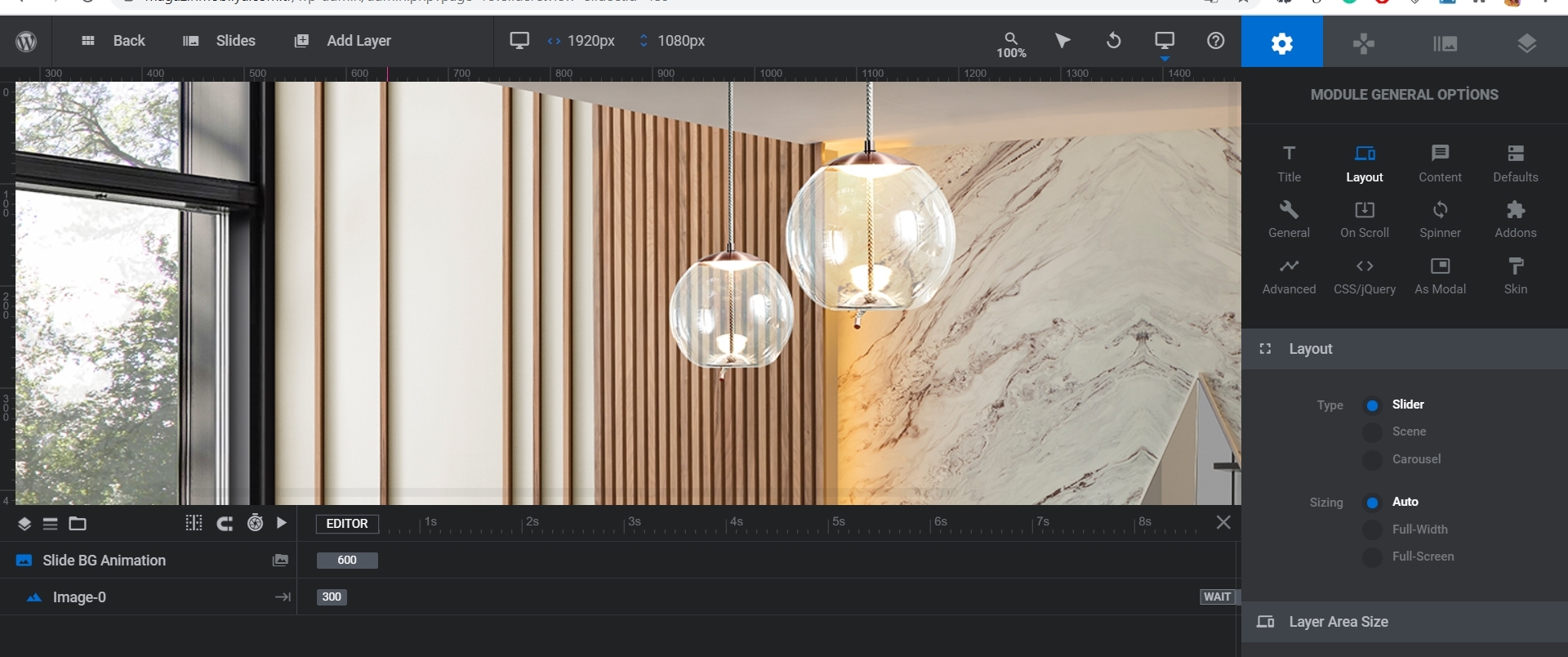Expand the Layer Area Size section
This screenshot has height=657, width=1568.
click(x=1405, y=622)
